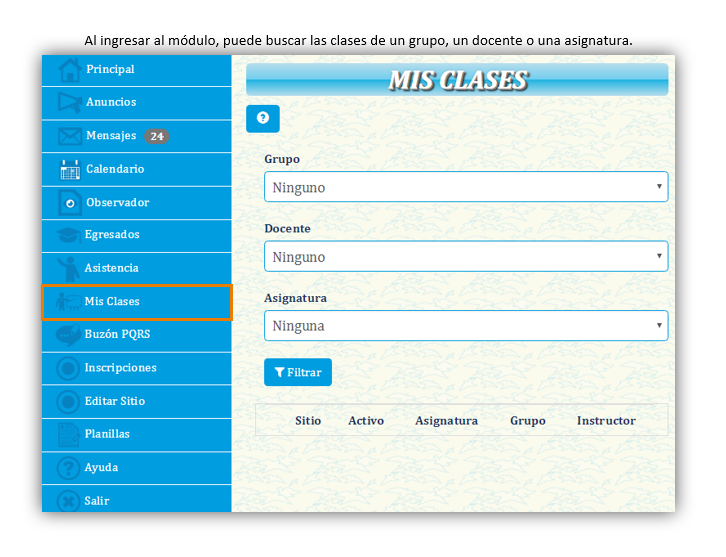
Task: Click the Docente field label
Action: pyautogui.click(x=287, y=229)
